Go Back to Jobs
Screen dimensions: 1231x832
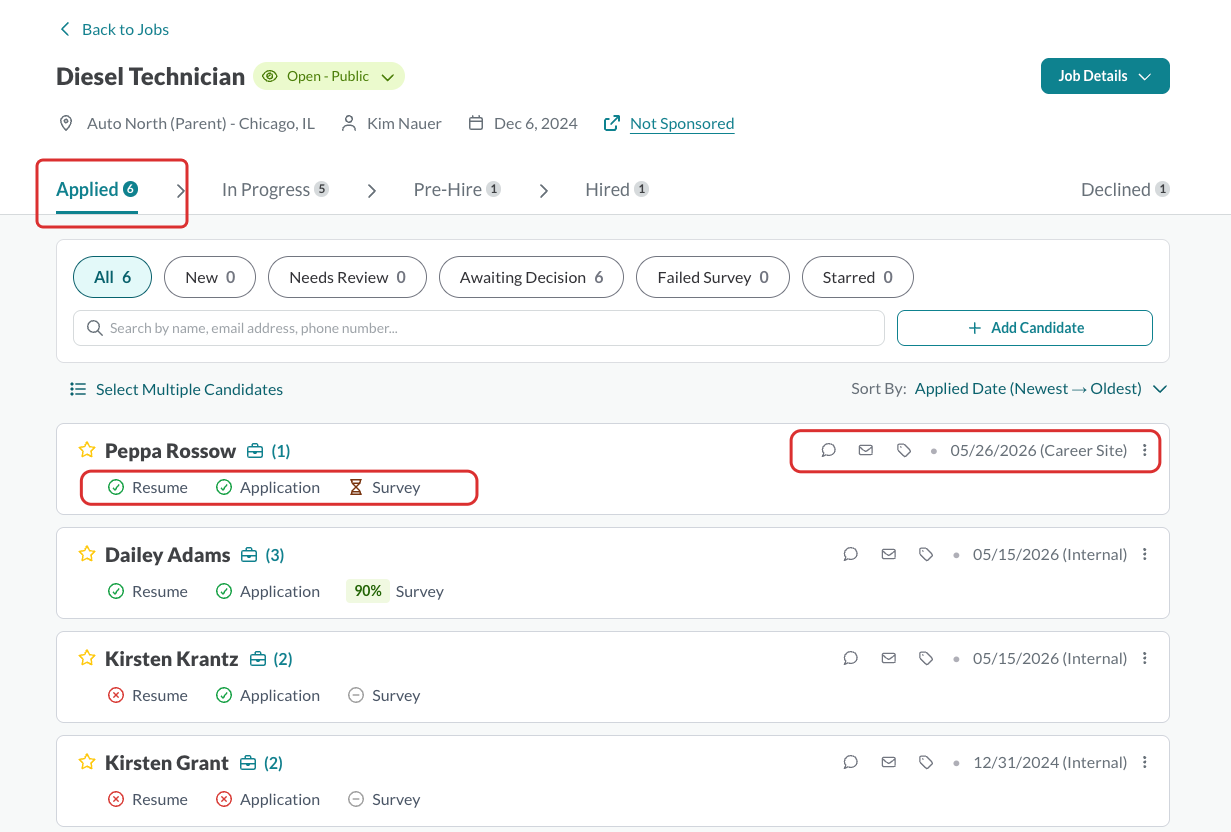(114, 29)
